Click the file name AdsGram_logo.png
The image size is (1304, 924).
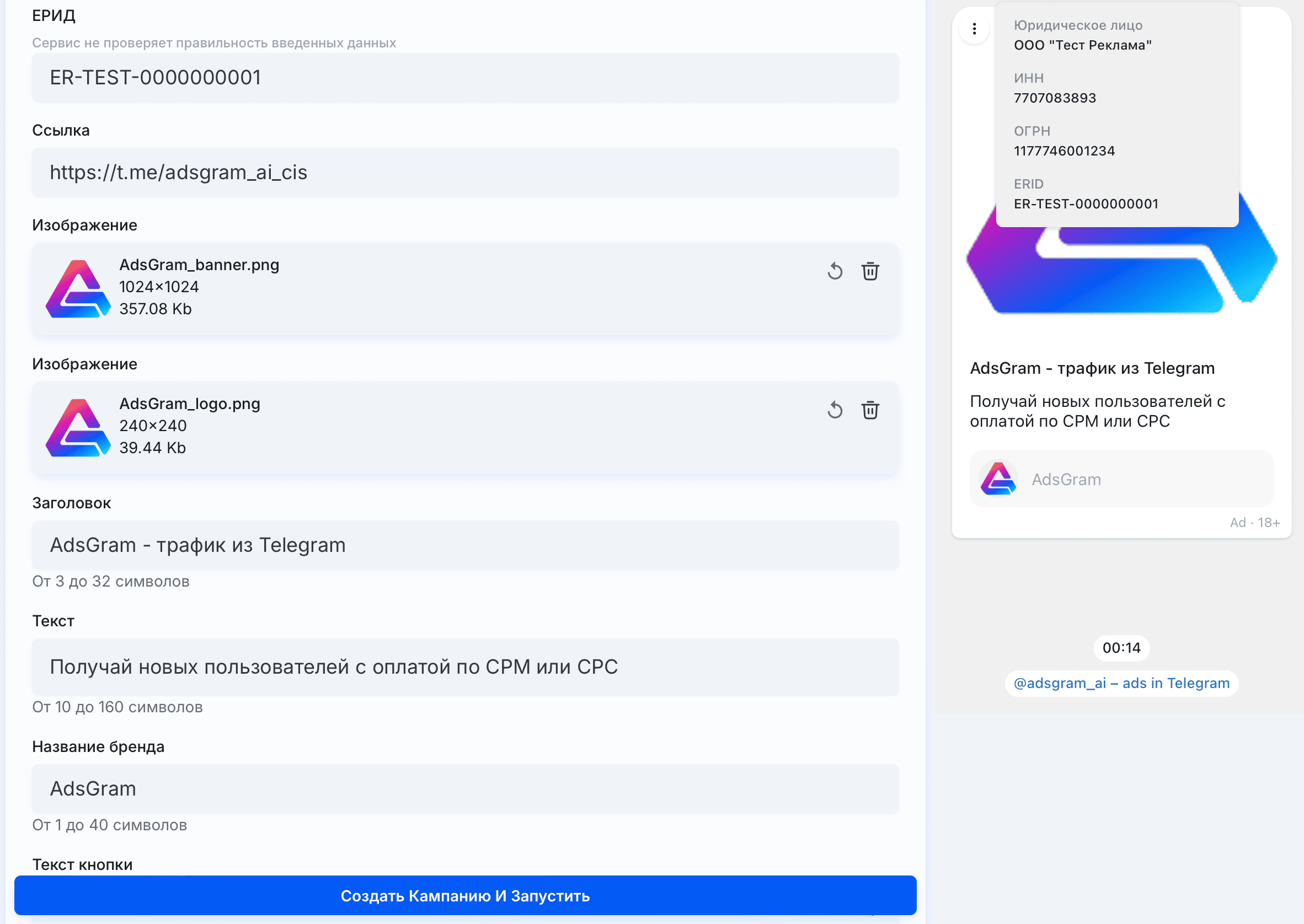pos(190,404)
